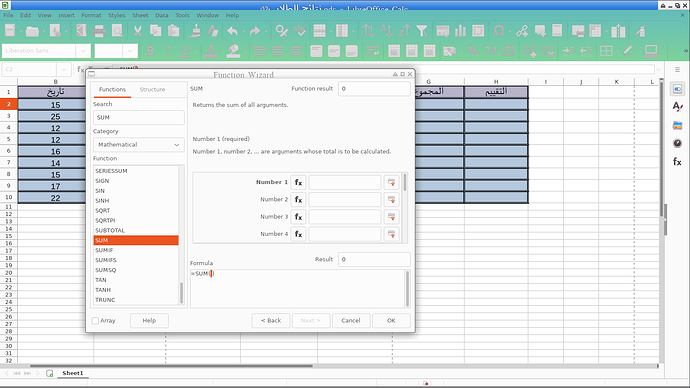Click the Cut scissors icon in toolbar
The image size is (690, 388).
pyautogui.click(x=137, y=31)
